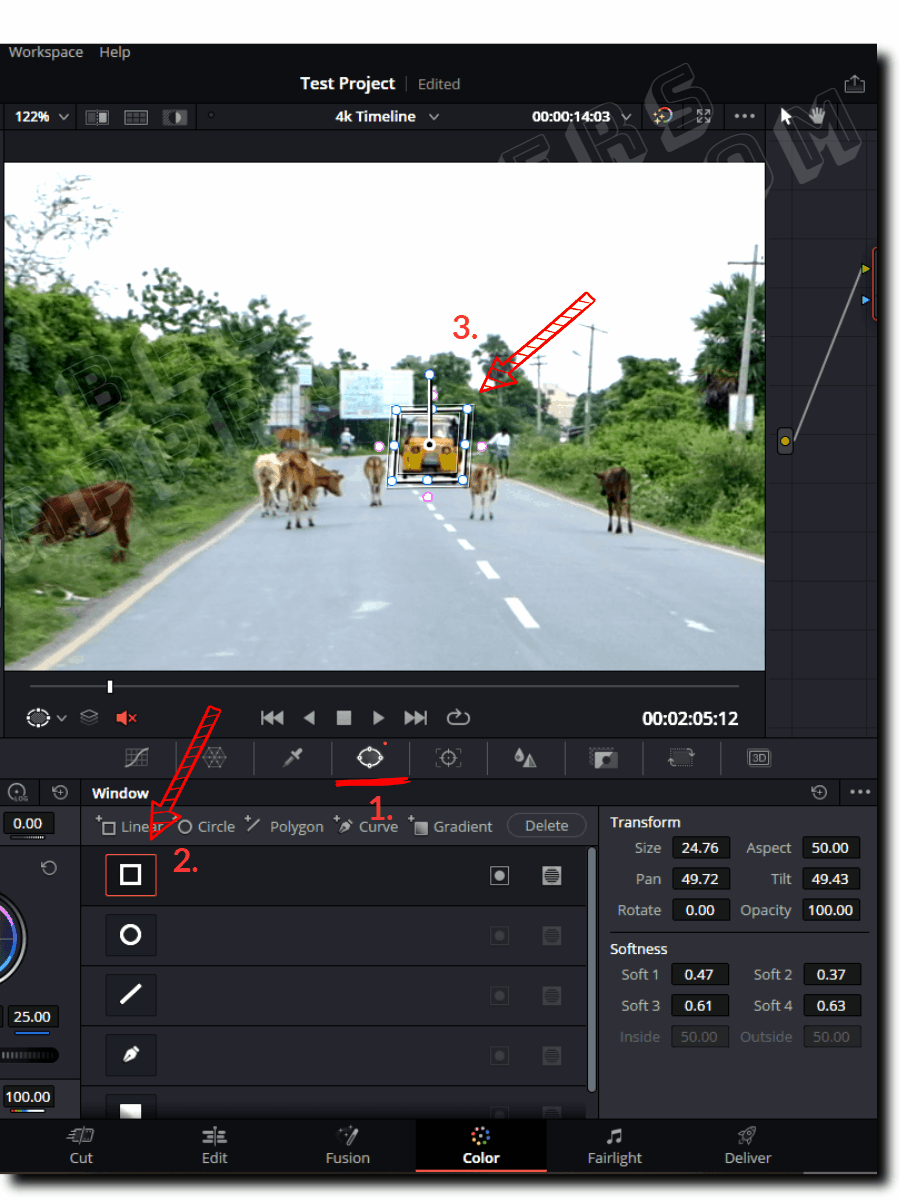
Task: Expand the timecode display dropdown
Action: click(x=626, y=116)
